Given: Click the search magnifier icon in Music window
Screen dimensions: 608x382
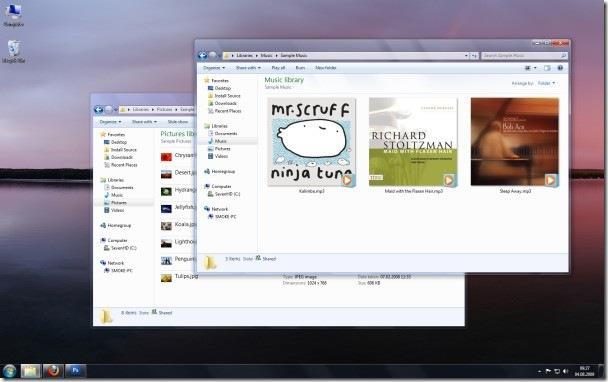Looking at the screenshot, I should (x=563, y=56).
